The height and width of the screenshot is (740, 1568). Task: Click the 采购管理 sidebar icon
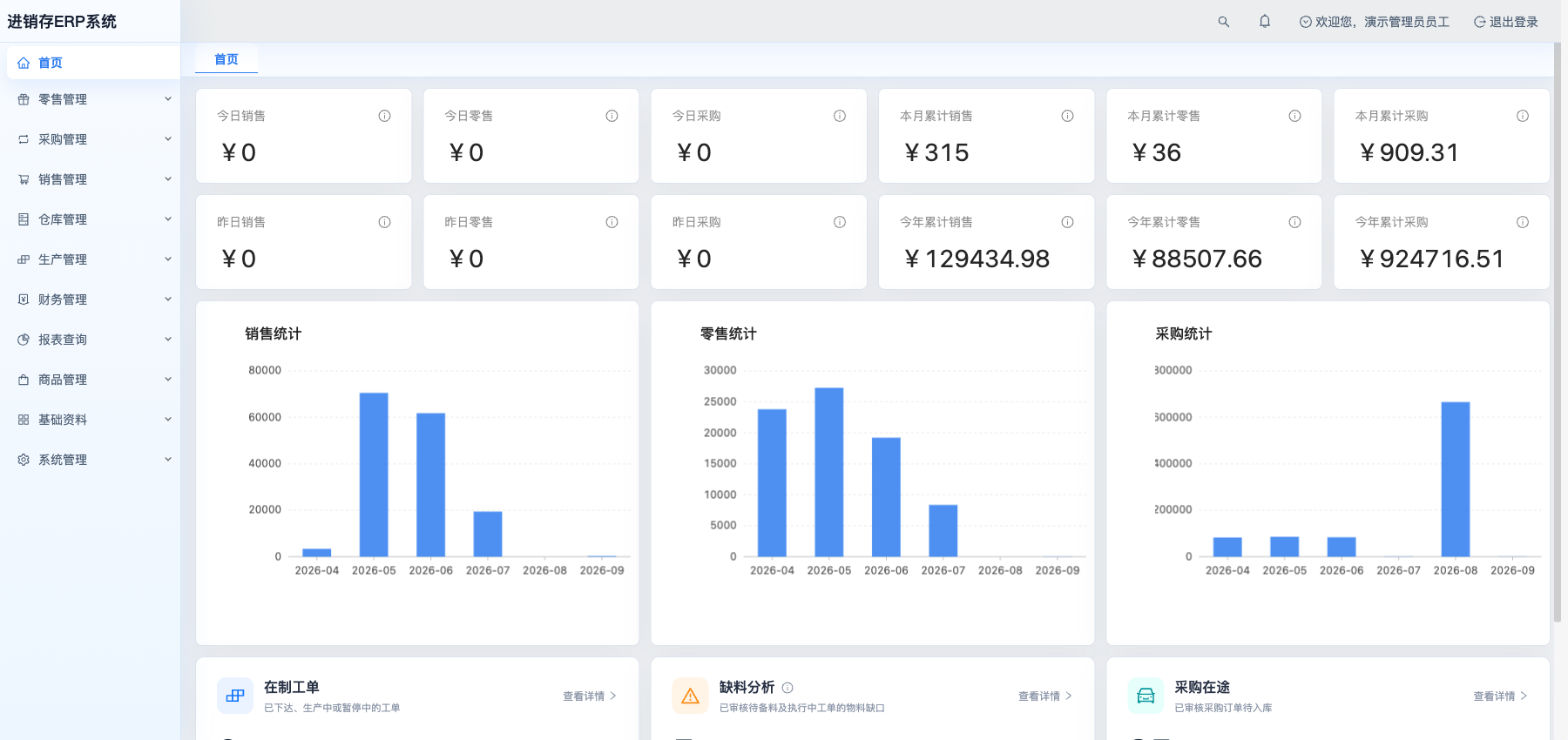24,139
